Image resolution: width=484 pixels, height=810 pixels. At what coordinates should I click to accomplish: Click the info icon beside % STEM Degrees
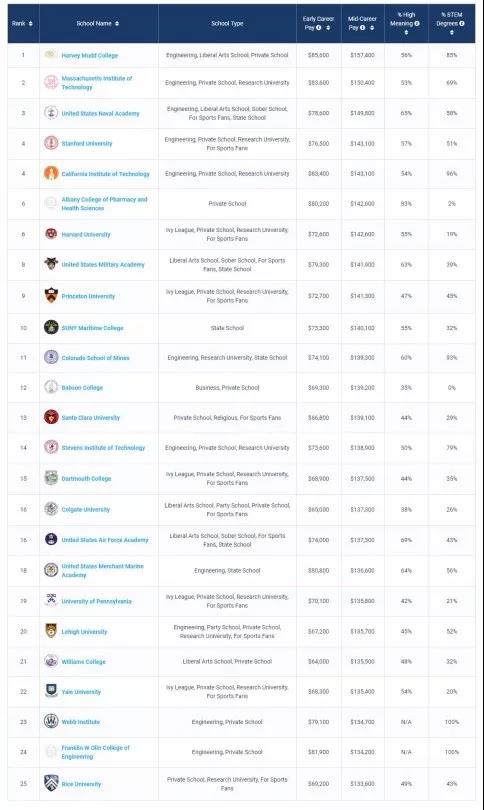(x=462, y=24)
